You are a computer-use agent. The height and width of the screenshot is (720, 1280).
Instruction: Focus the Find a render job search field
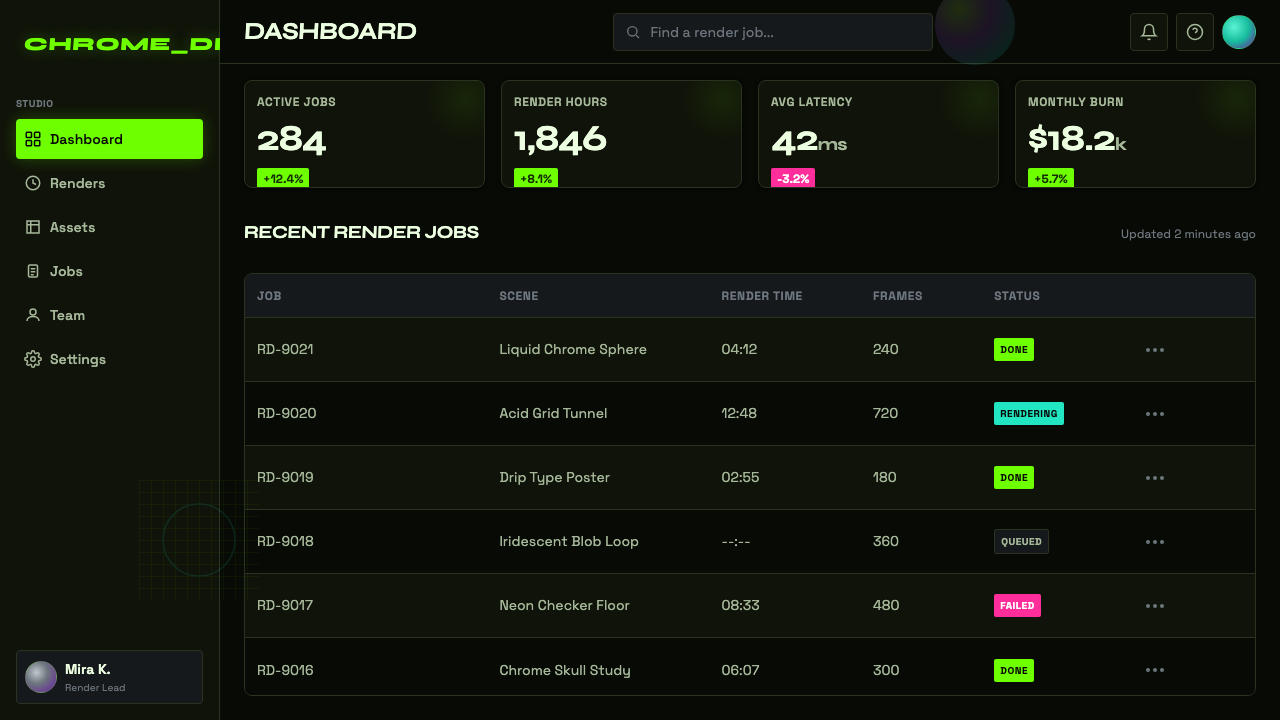pyautogui.click(x=773, y=32)
